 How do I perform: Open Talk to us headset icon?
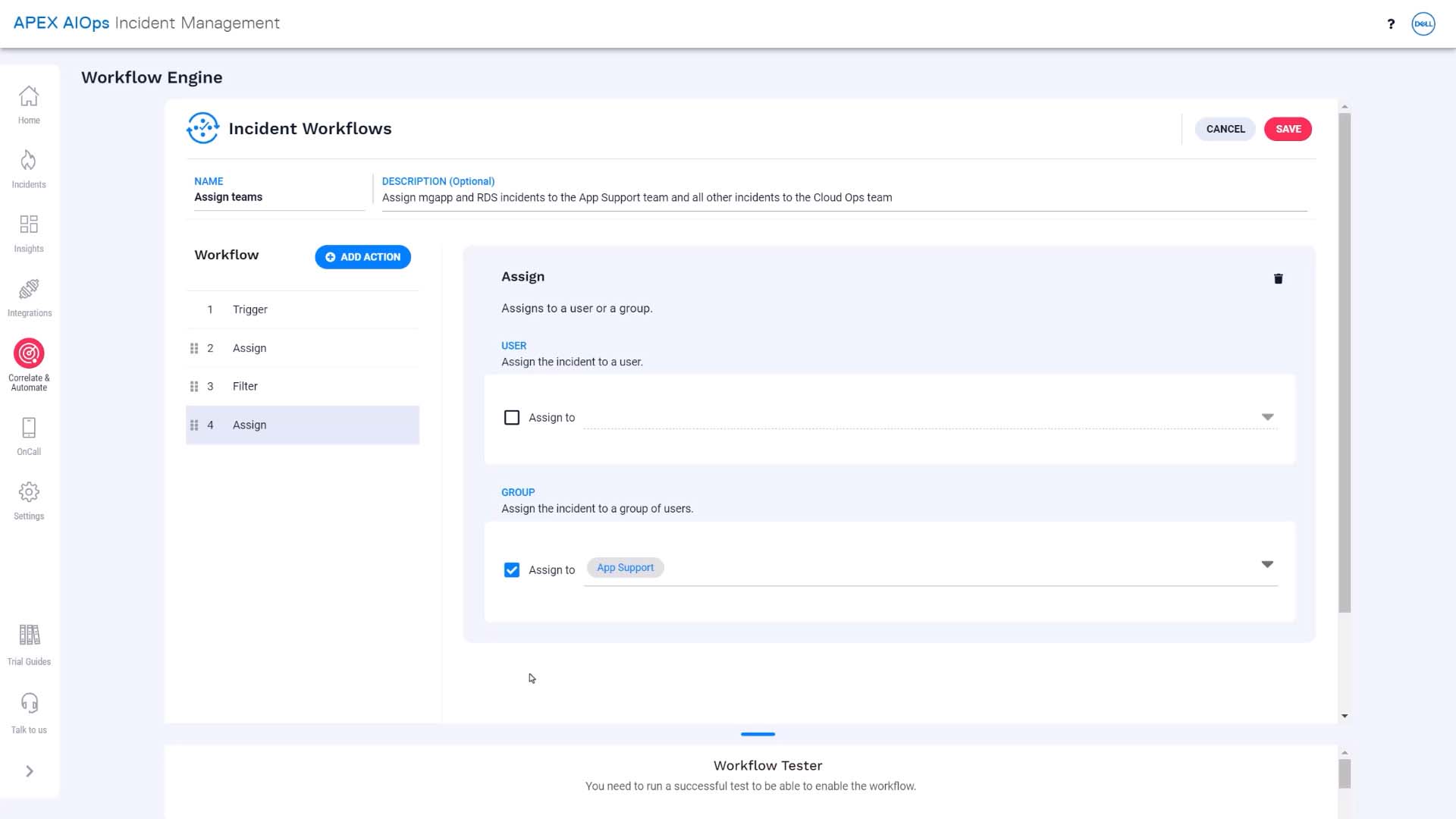click(29, 703)
